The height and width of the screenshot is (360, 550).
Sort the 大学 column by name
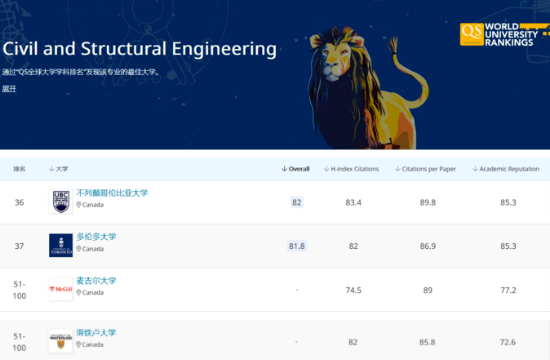click(x=58, y=169)
